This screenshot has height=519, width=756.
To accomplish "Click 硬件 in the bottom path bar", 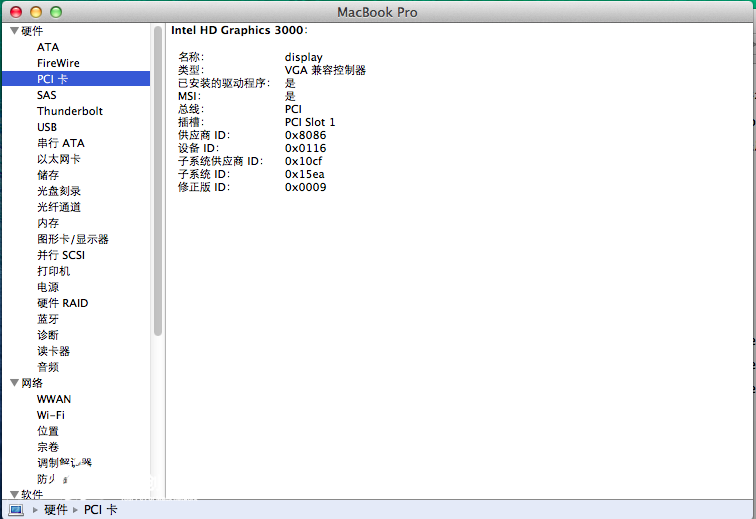I will tap(56, 510).
